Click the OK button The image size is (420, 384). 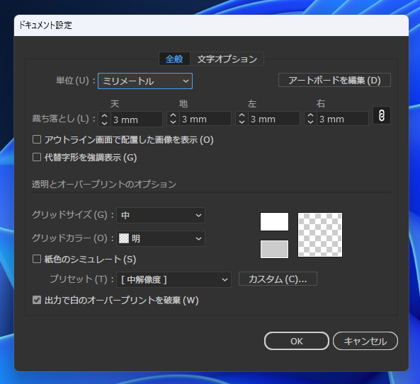(x=297, y=341)
